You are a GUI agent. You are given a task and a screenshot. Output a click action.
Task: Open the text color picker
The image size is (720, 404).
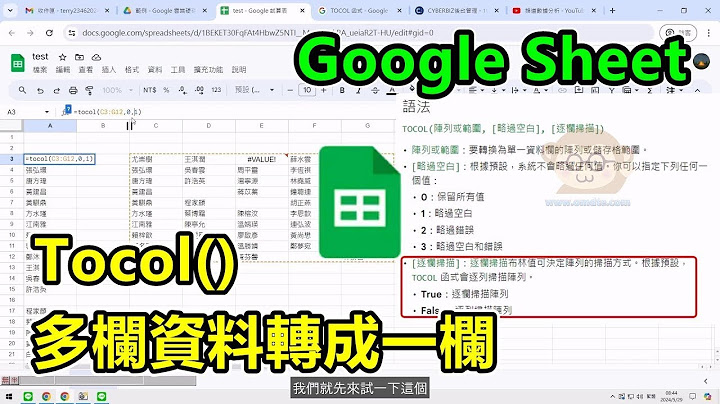pos(392,90)
